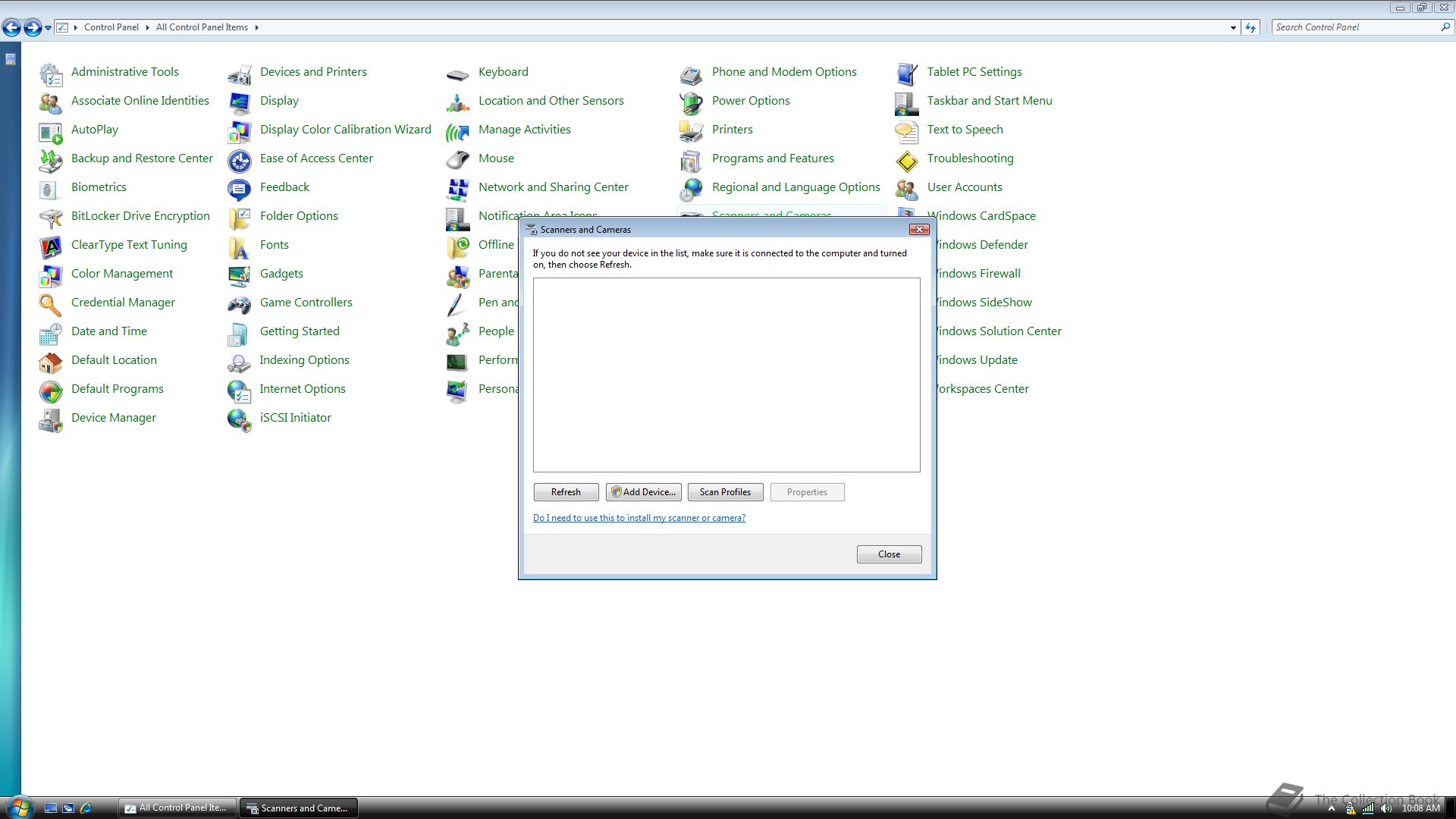Click the Device Manager icon
Viewport: 1456px width, 819px height.
pos(51,419)
